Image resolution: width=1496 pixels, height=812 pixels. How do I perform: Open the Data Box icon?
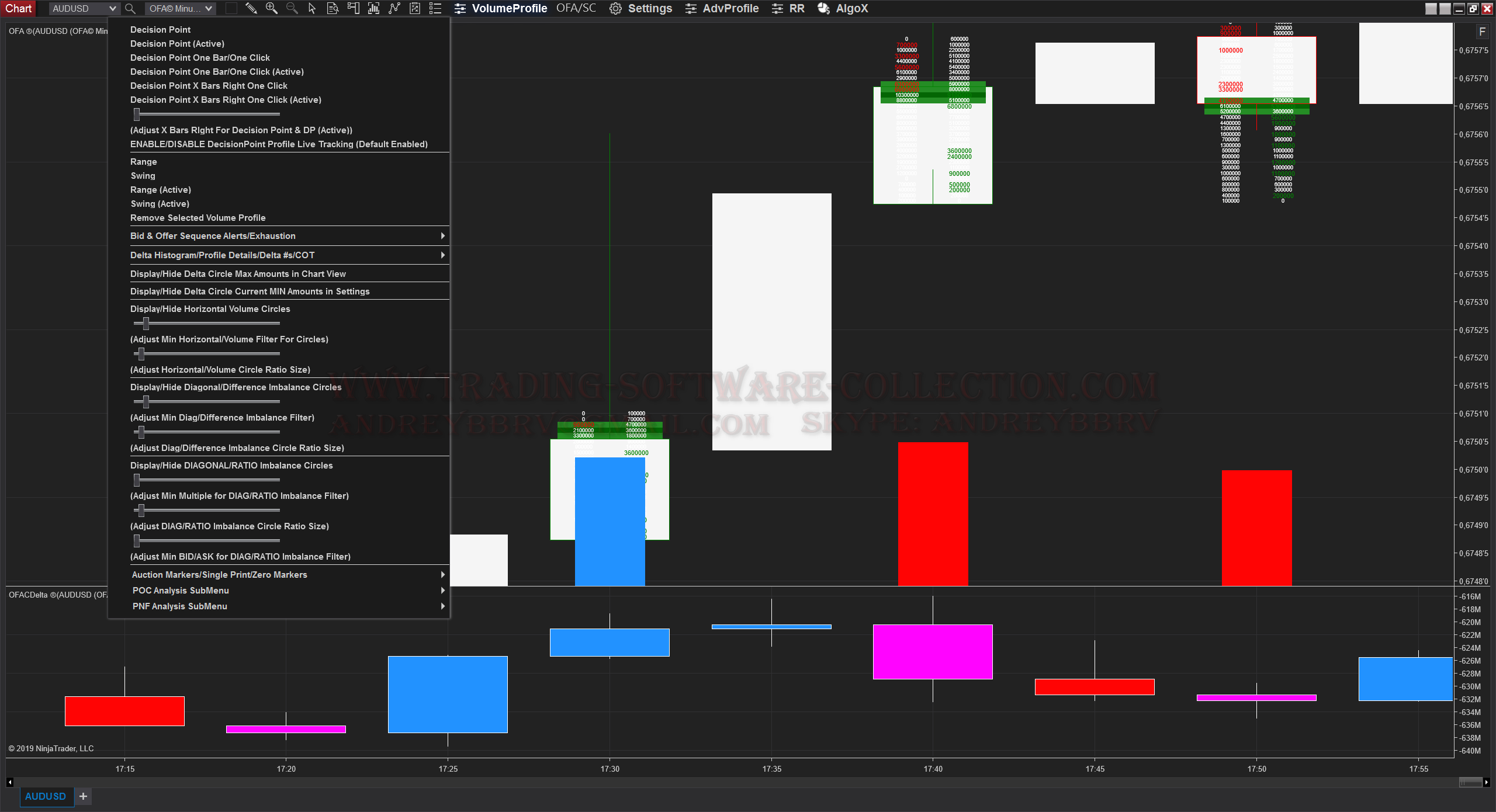coord(333,8)
